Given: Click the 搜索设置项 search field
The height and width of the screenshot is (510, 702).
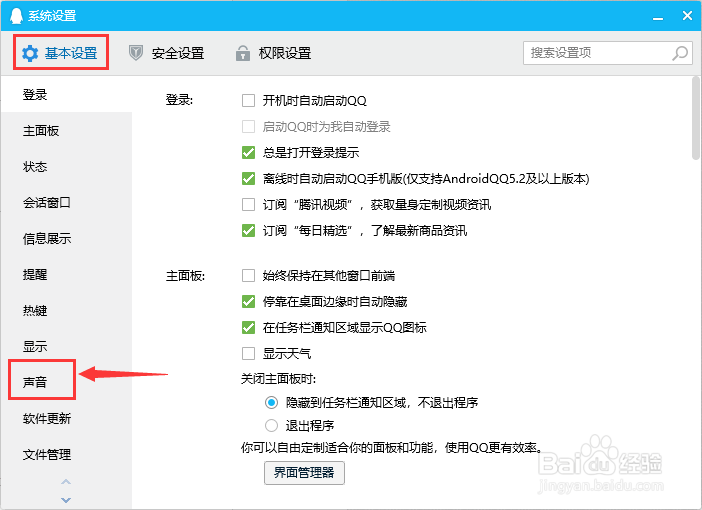Looking at the screenshot, I should tap(608, 53).
